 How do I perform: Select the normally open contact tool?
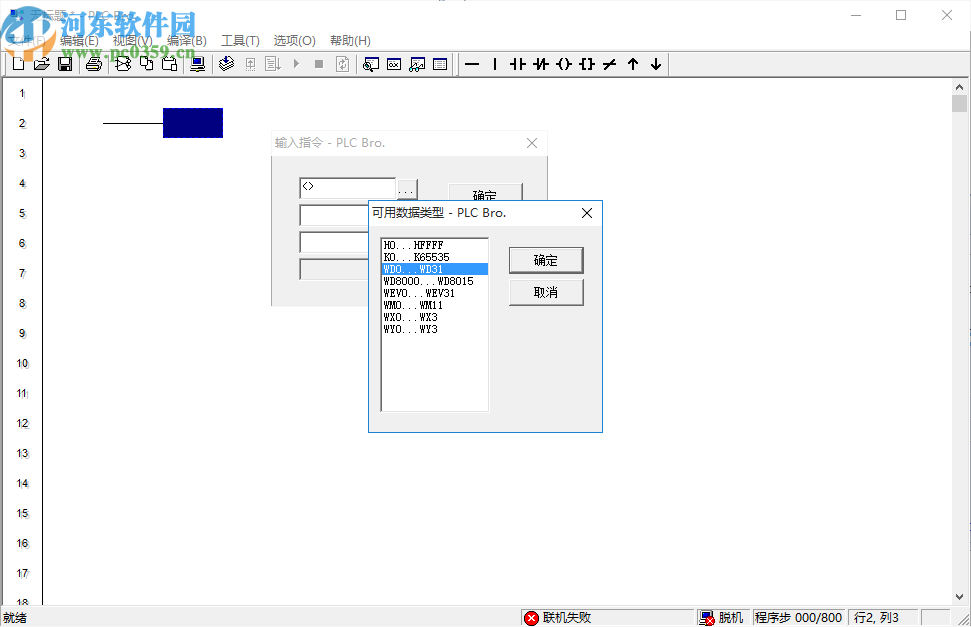pyautogui.click(x=516, y=64)
